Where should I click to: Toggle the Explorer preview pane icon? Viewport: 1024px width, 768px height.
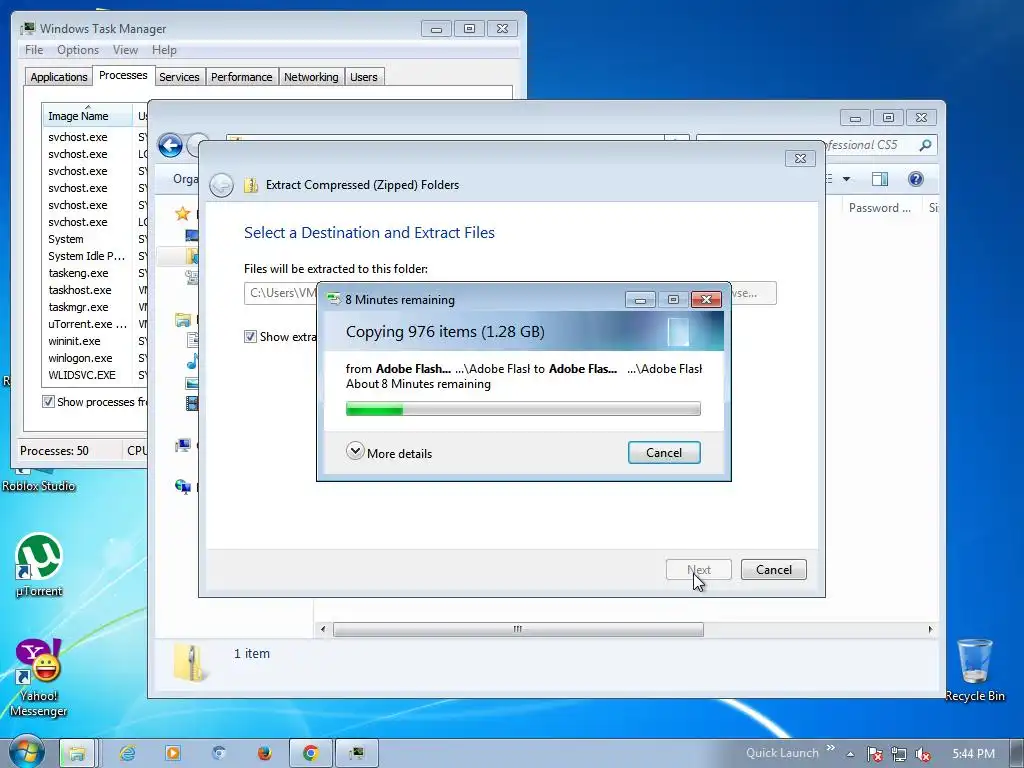click(x=880, y=179)
